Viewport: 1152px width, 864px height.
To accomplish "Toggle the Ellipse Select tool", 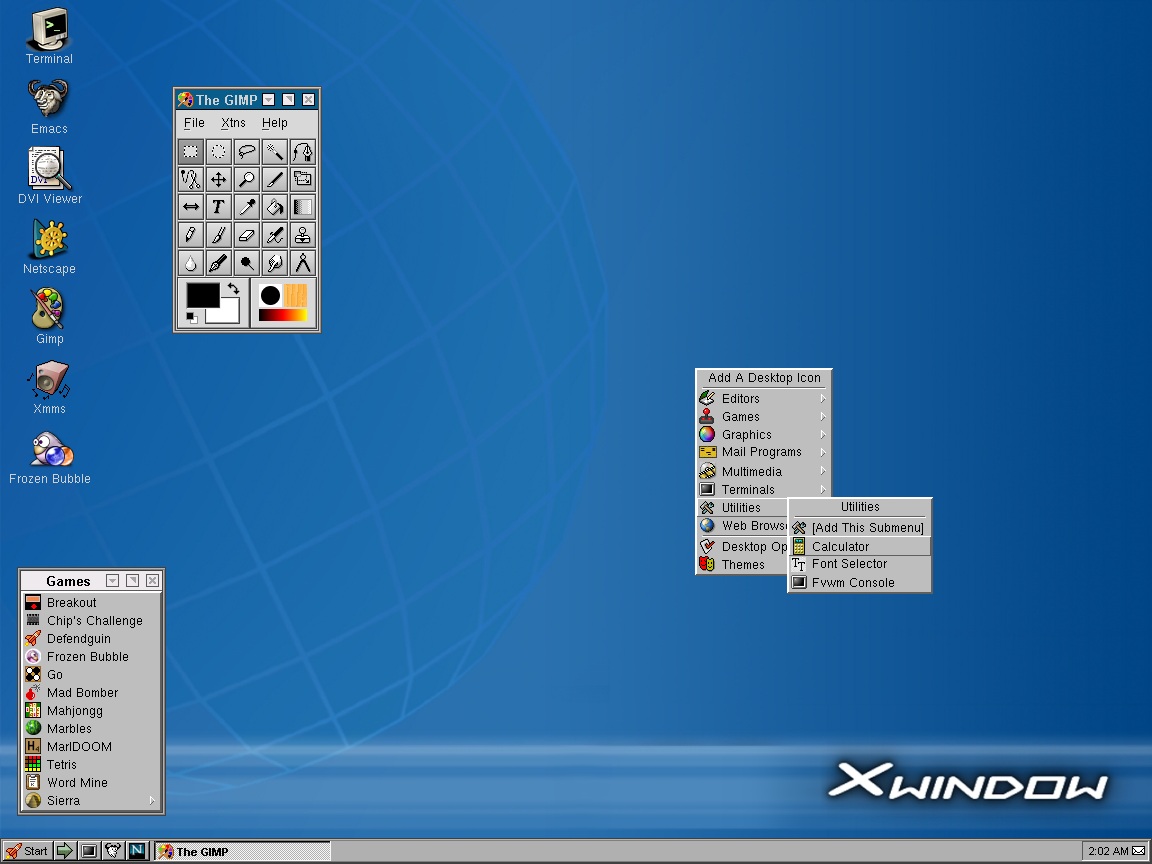I will (218, 151).
